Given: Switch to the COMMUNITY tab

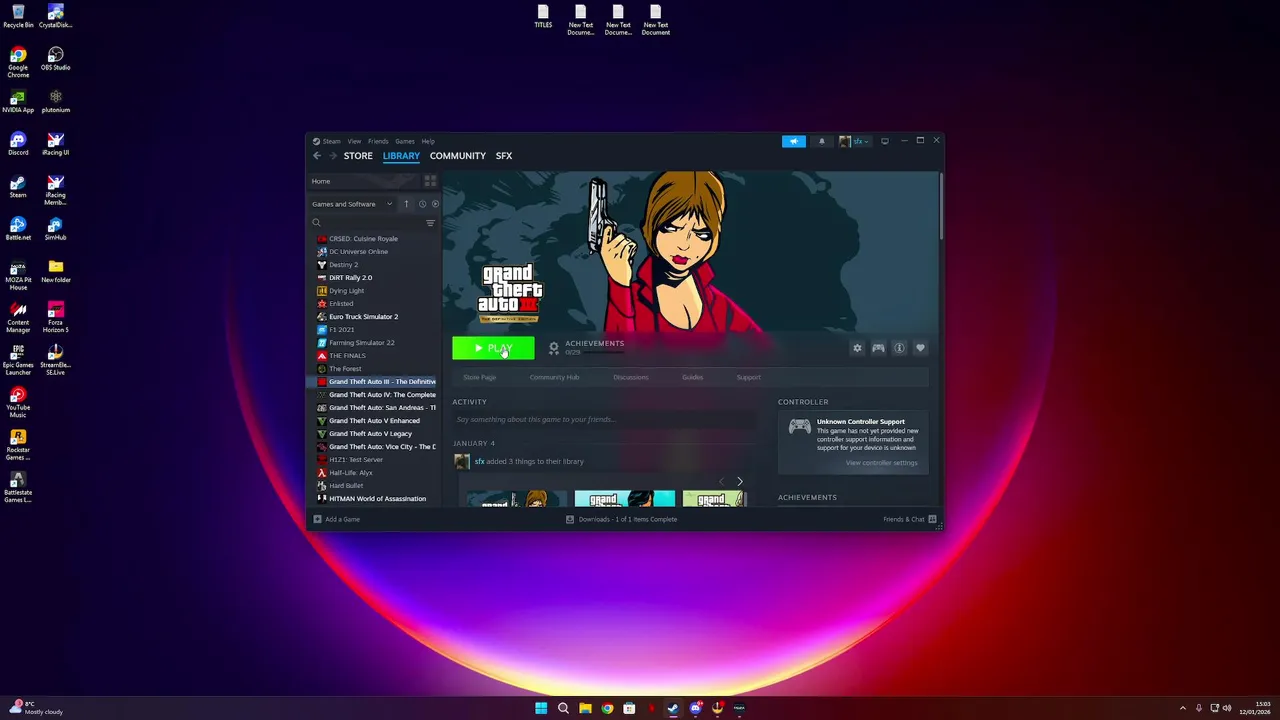Looking at the screenshot, I should click(458, 156).
